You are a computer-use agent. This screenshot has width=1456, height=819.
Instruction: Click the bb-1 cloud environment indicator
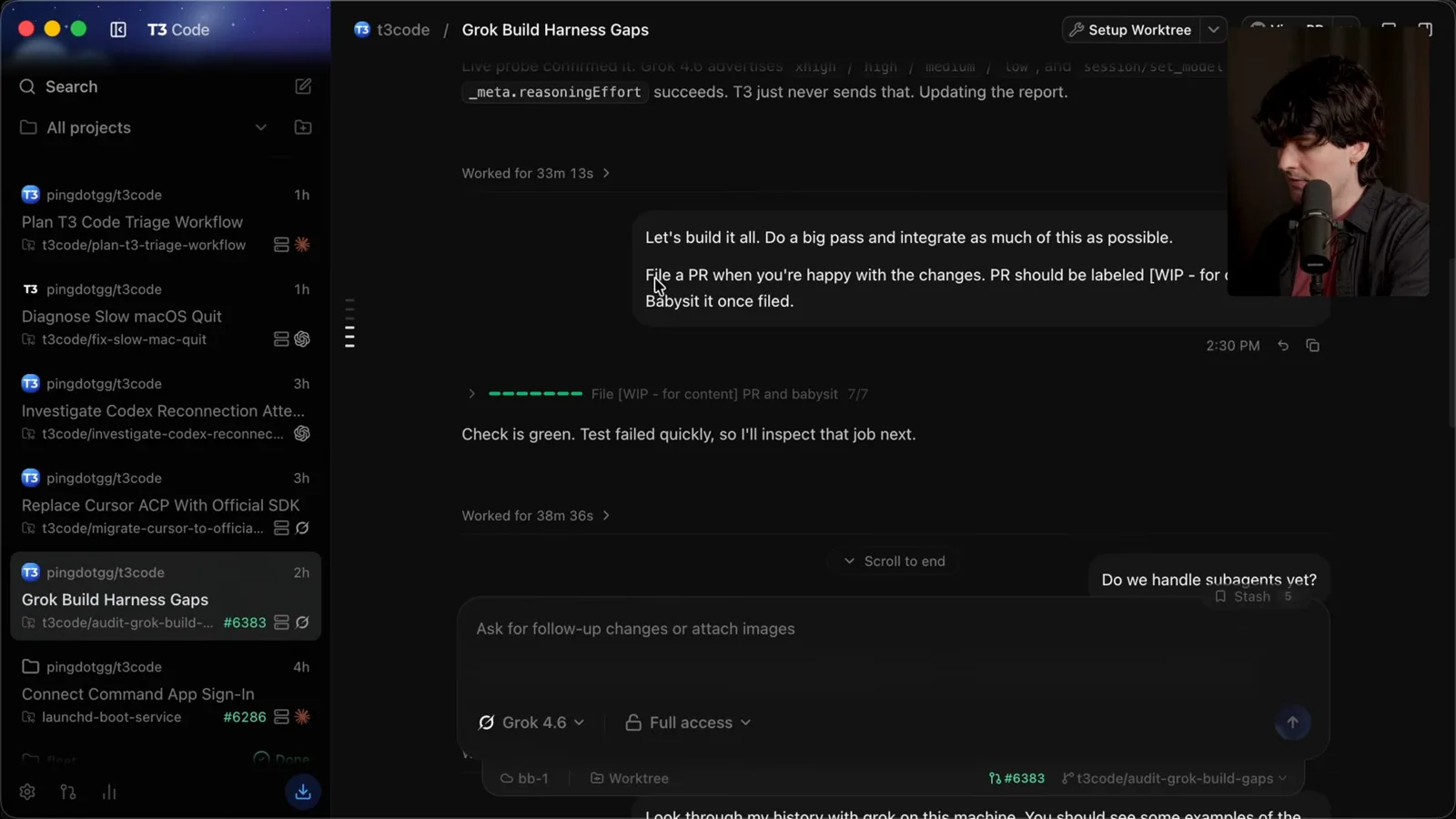pos(524,779)
